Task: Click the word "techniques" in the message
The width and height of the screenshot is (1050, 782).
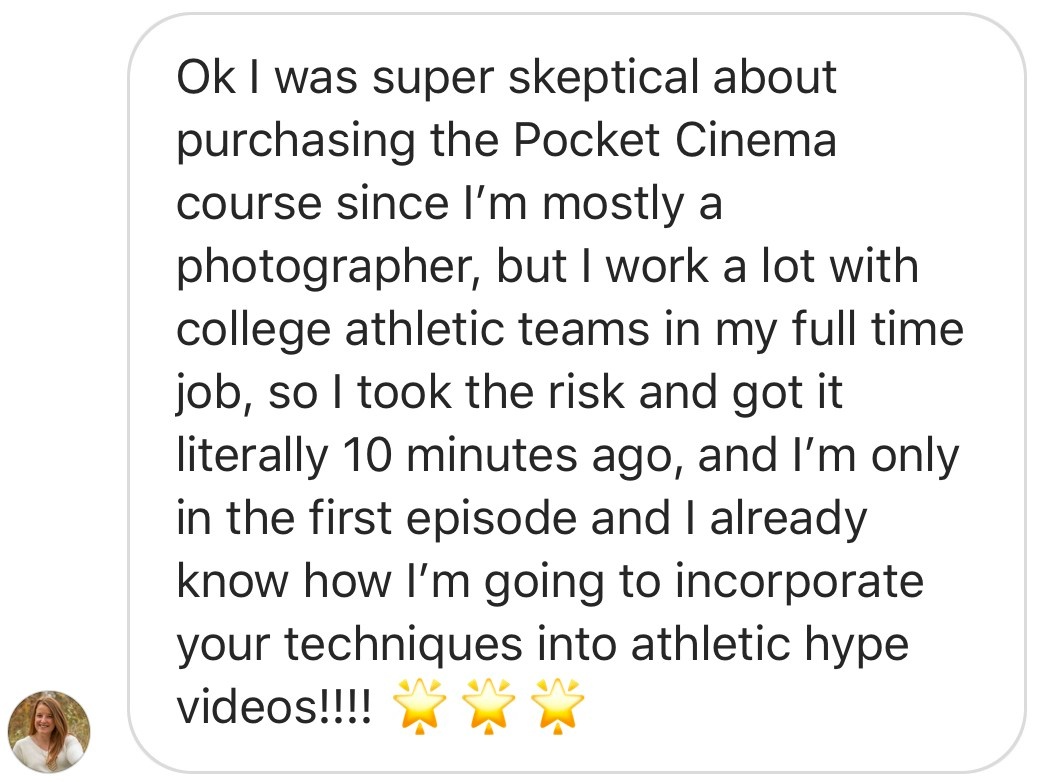Action: coord(406,644)
